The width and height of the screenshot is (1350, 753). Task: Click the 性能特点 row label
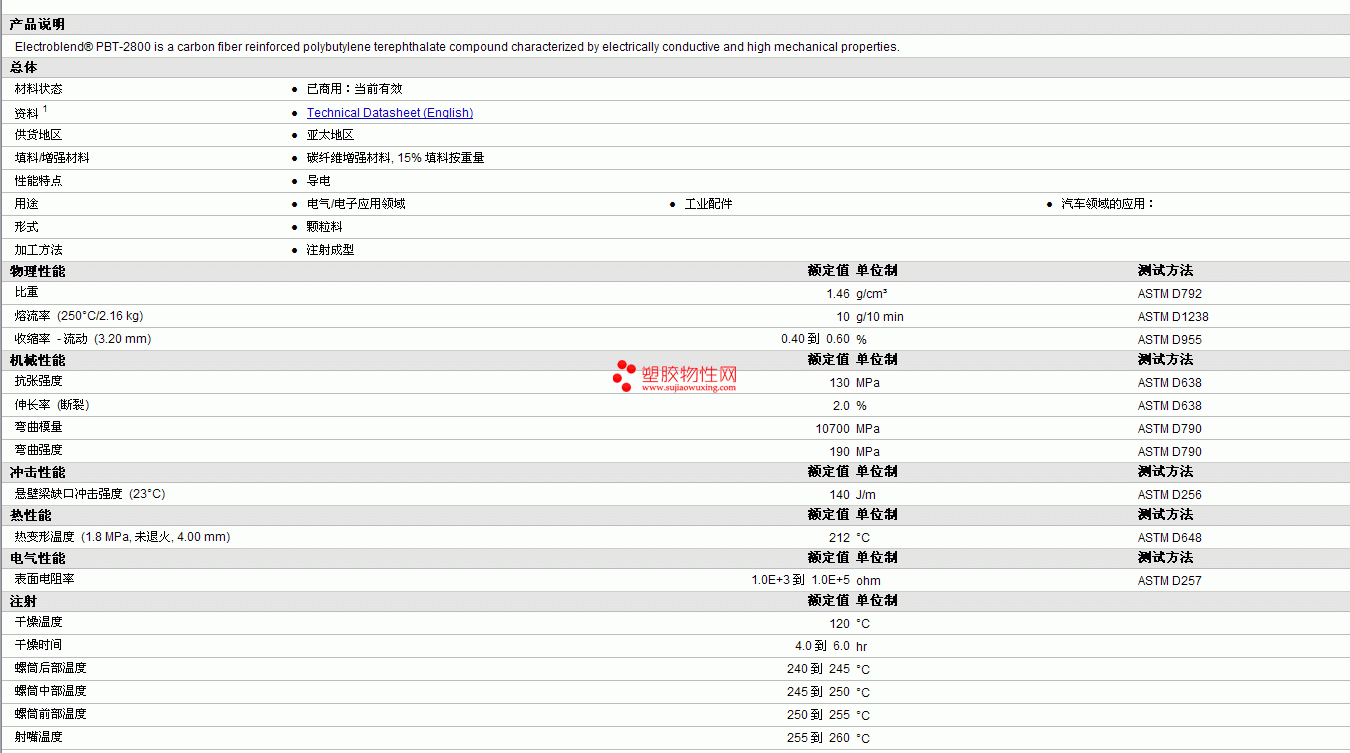(x=39, y=181)
